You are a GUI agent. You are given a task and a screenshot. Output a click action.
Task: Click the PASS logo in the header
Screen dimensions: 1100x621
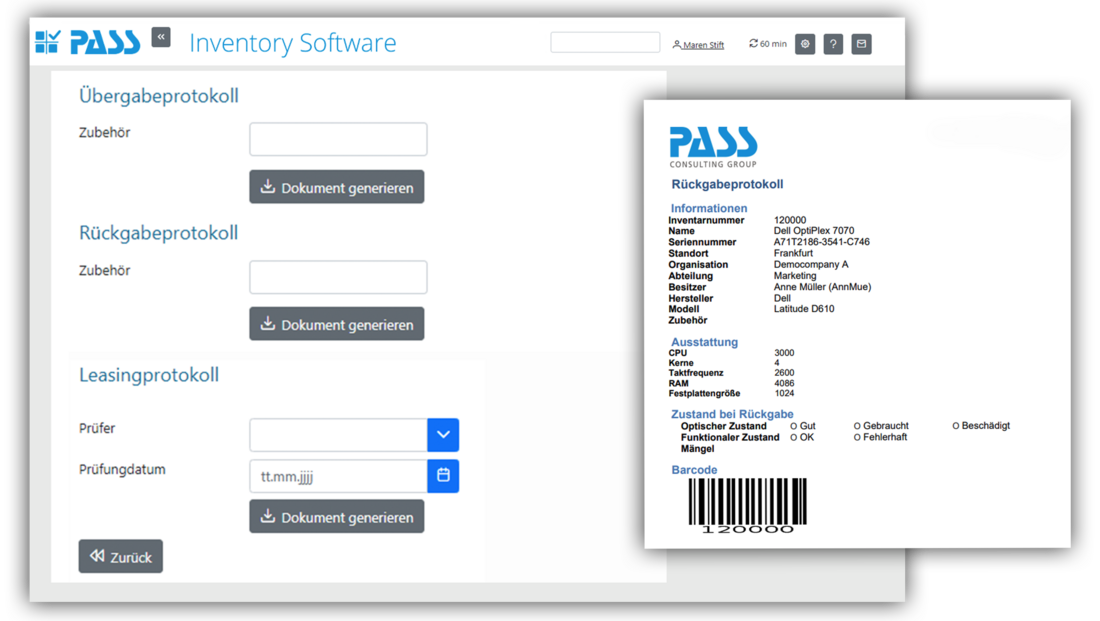coord(87,42)
